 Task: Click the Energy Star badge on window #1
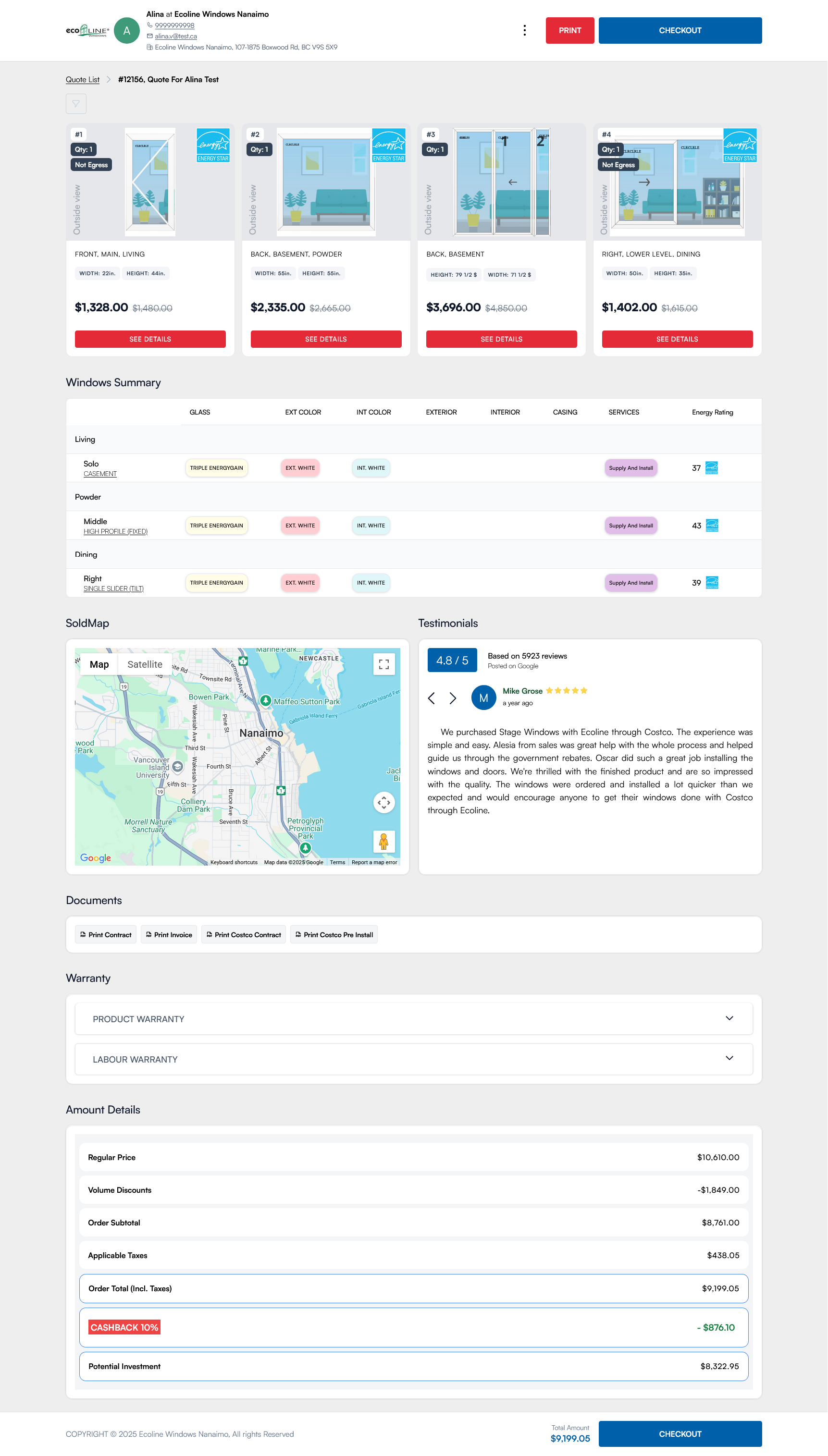pyautogui.click(x=213, y=146)
